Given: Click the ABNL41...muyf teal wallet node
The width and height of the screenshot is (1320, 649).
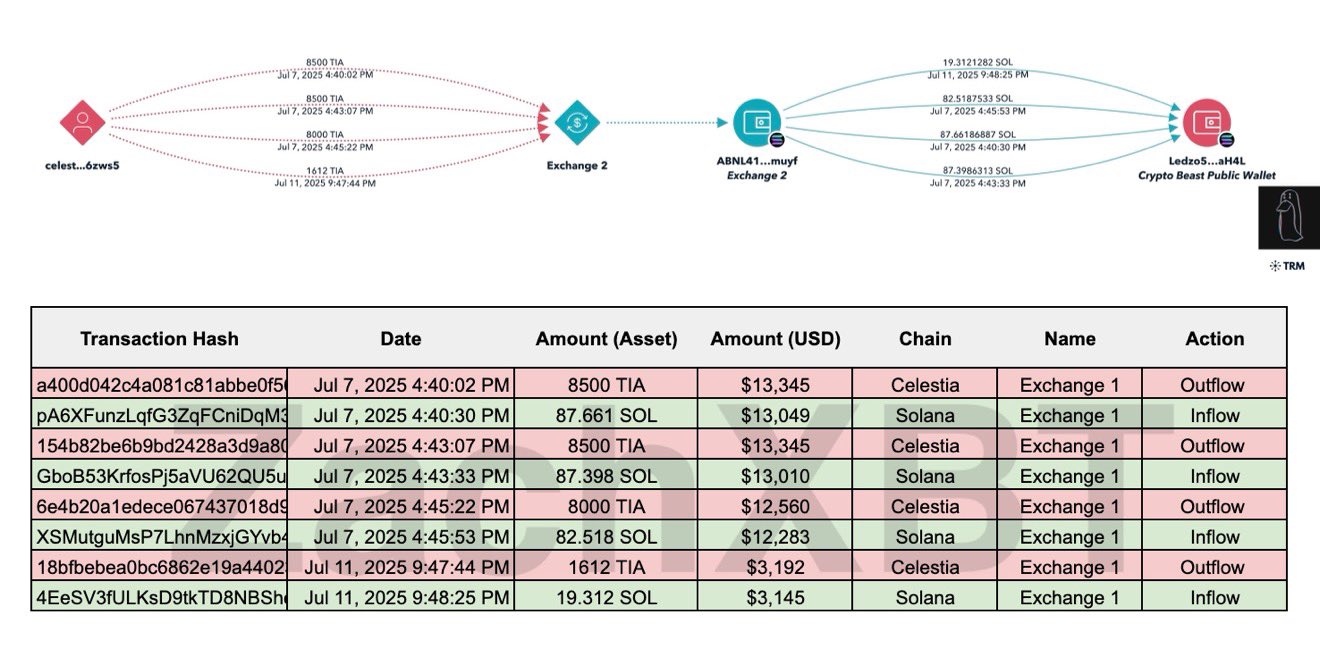Looking at the screenshot, I should pos(757,123).
